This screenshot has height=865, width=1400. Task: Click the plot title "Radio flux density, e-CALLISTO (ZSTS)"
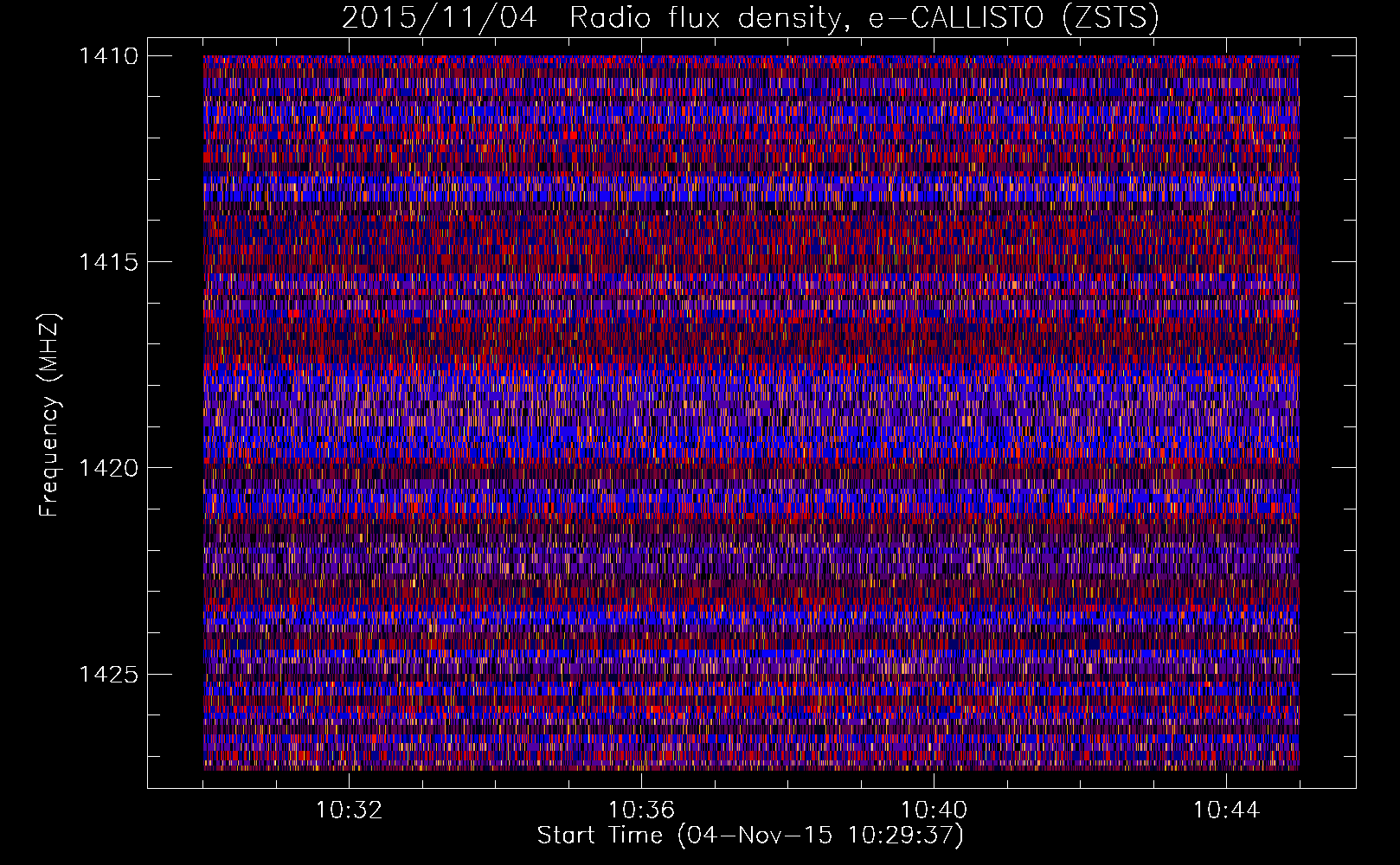click(x=864, y=17)
